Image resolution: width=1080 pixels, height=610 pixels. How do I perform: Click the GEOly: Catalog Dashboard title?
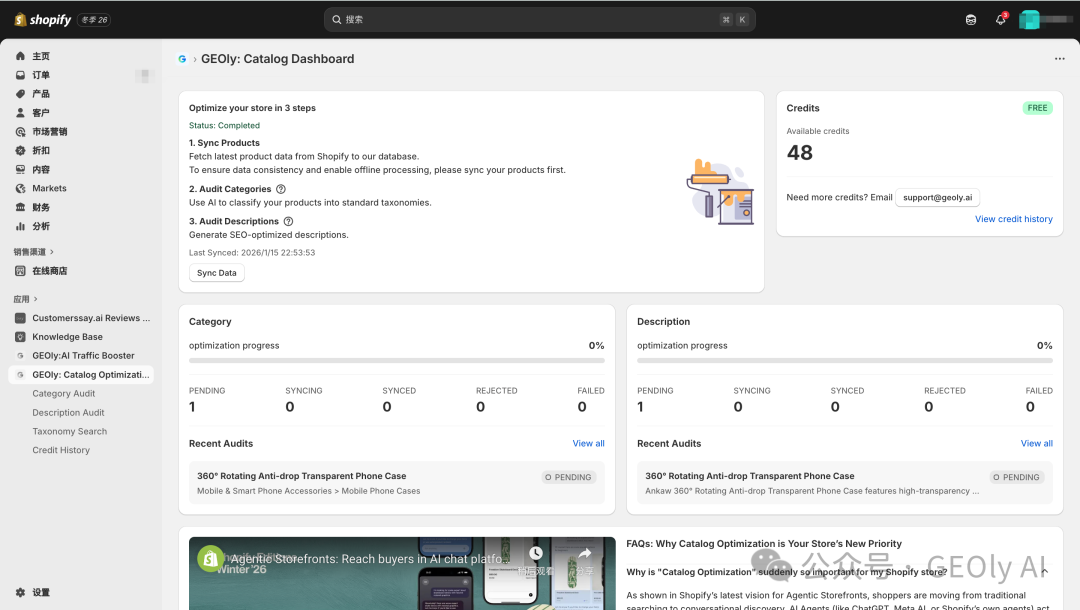click(278, 59)
